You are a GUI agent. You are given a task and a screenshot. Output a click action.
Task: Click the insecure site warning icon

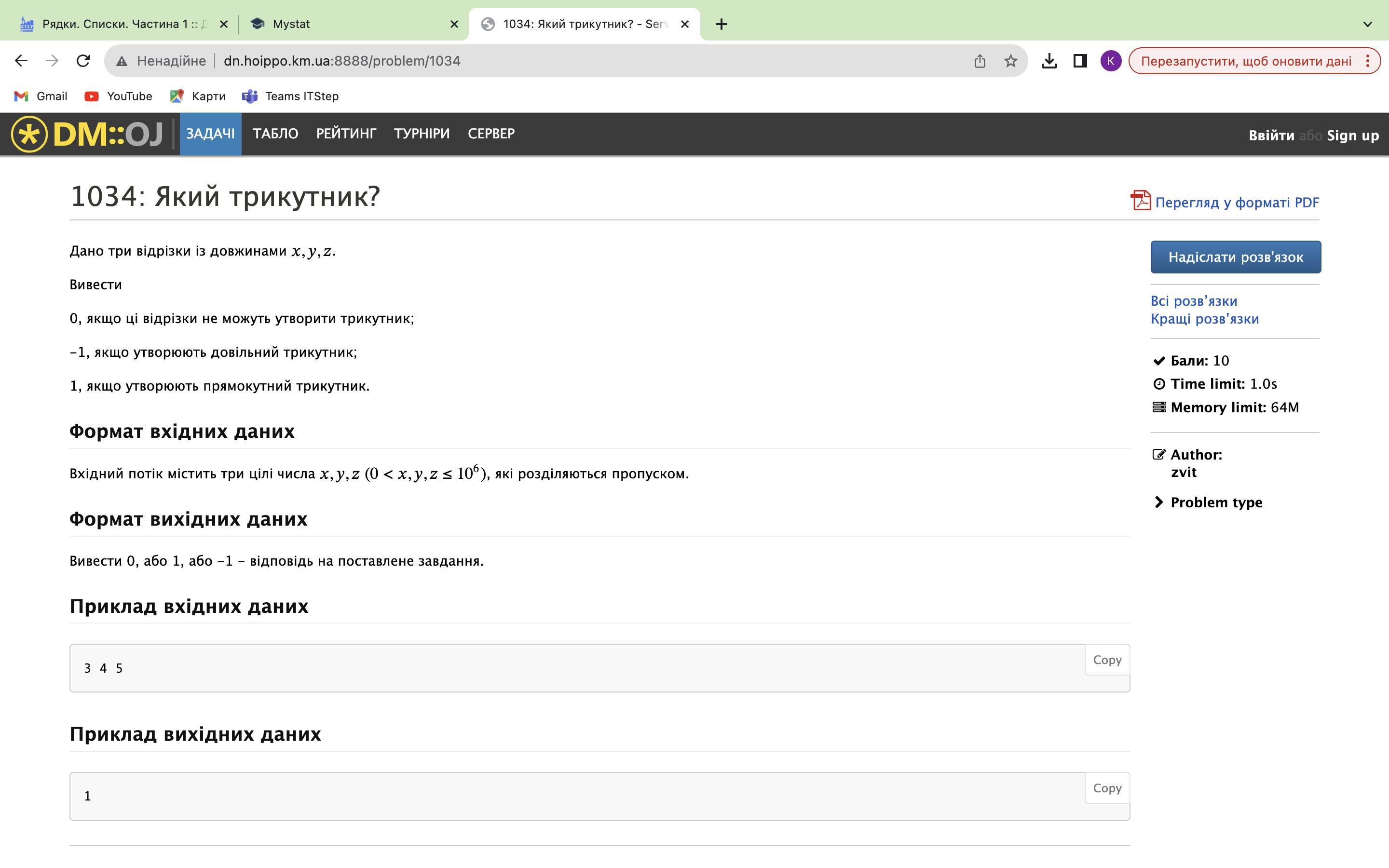(122, 61)
